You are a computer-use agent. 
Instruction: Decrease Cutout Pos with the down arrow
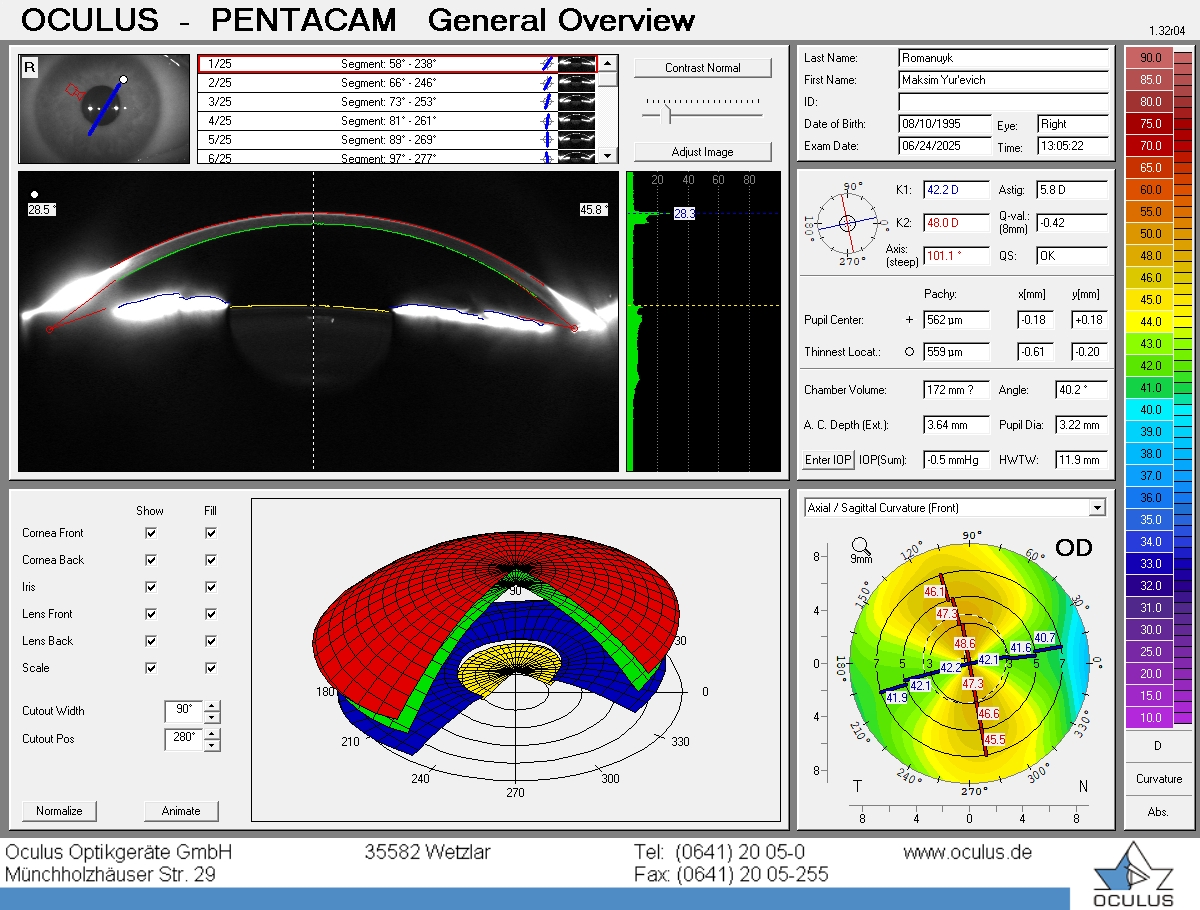211,745
